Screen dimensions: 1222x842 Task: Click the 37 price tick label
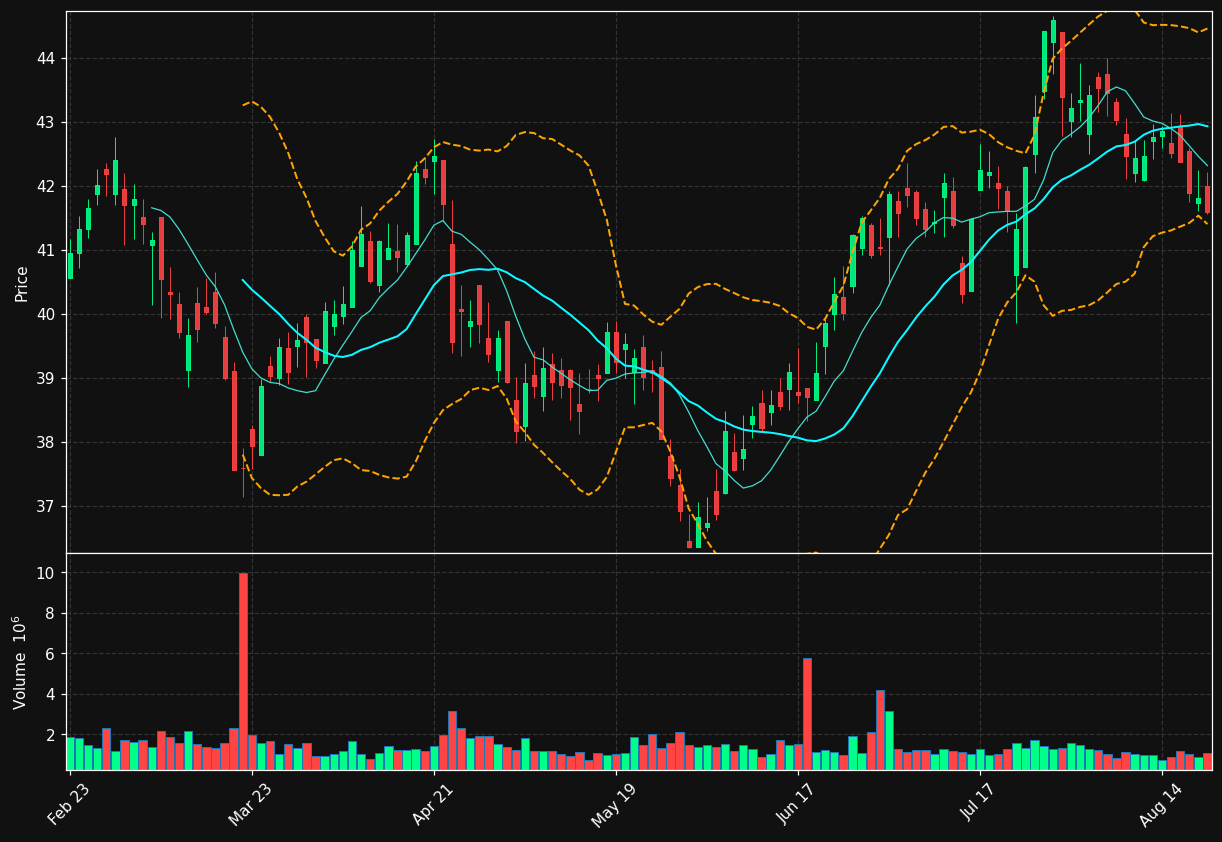[x=47, y=507]
